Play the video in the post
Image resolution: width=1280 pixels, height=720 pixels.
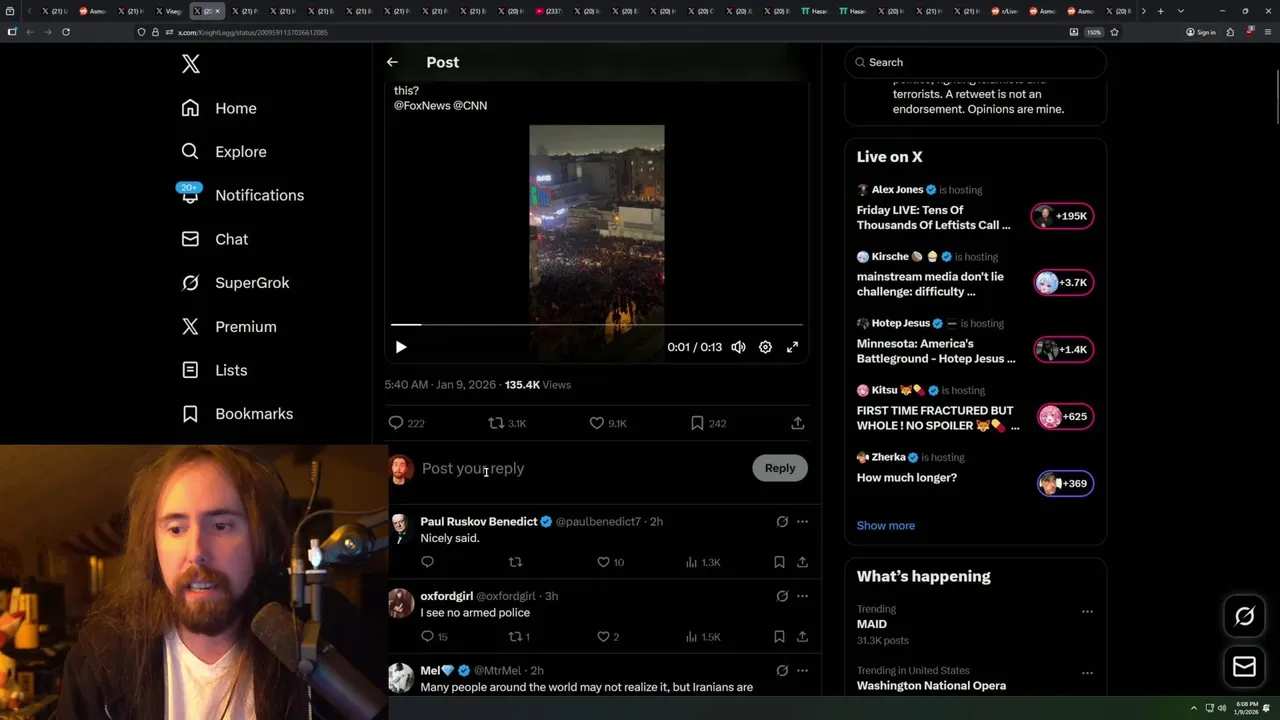[401, 347]
